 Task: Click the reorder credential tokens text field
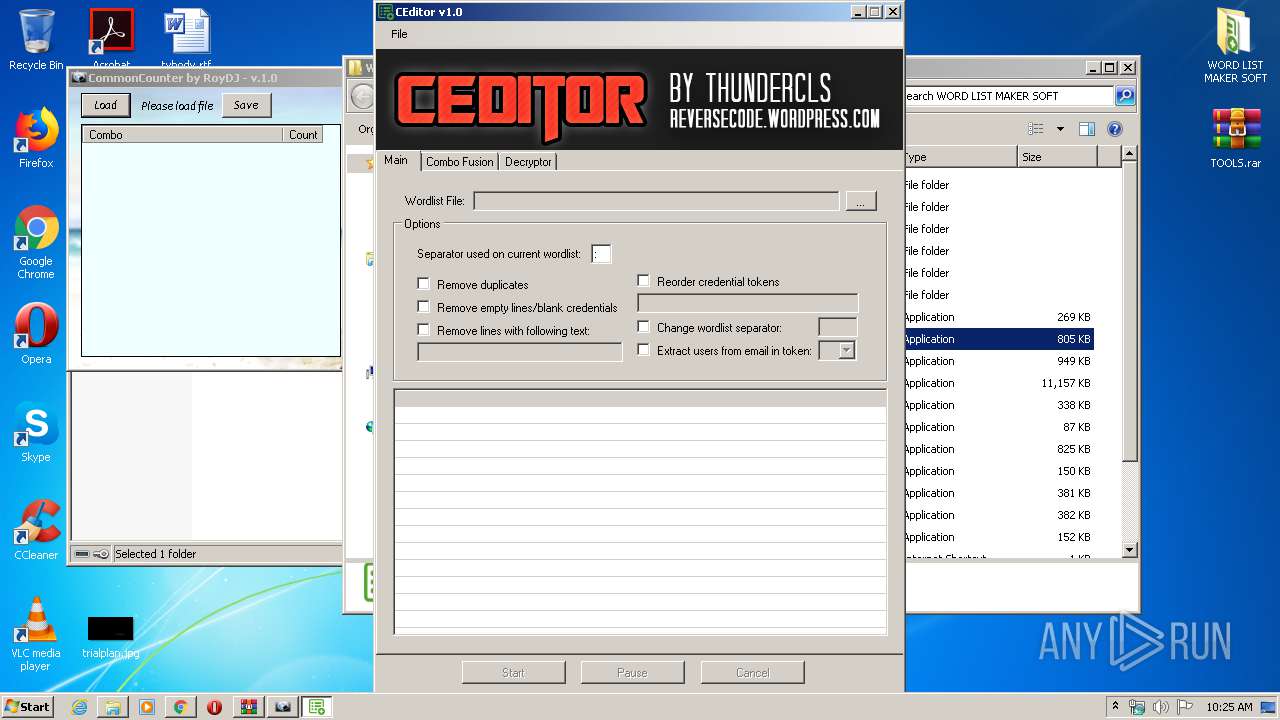pos(748,303)
